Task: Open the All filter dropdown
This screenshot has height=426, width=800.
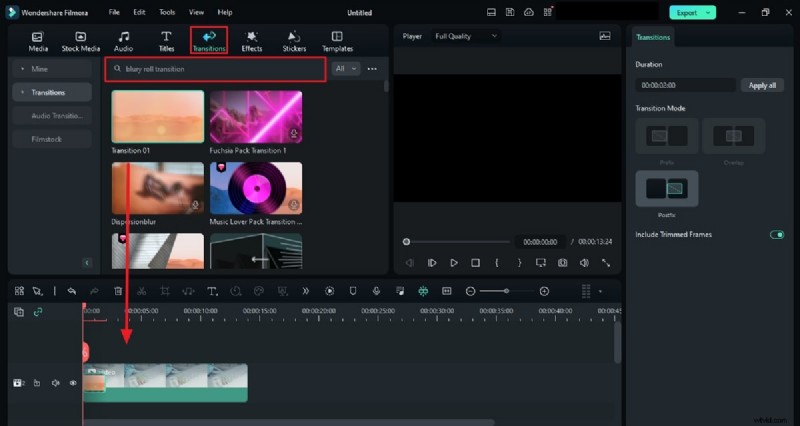Action: point(345,69)
